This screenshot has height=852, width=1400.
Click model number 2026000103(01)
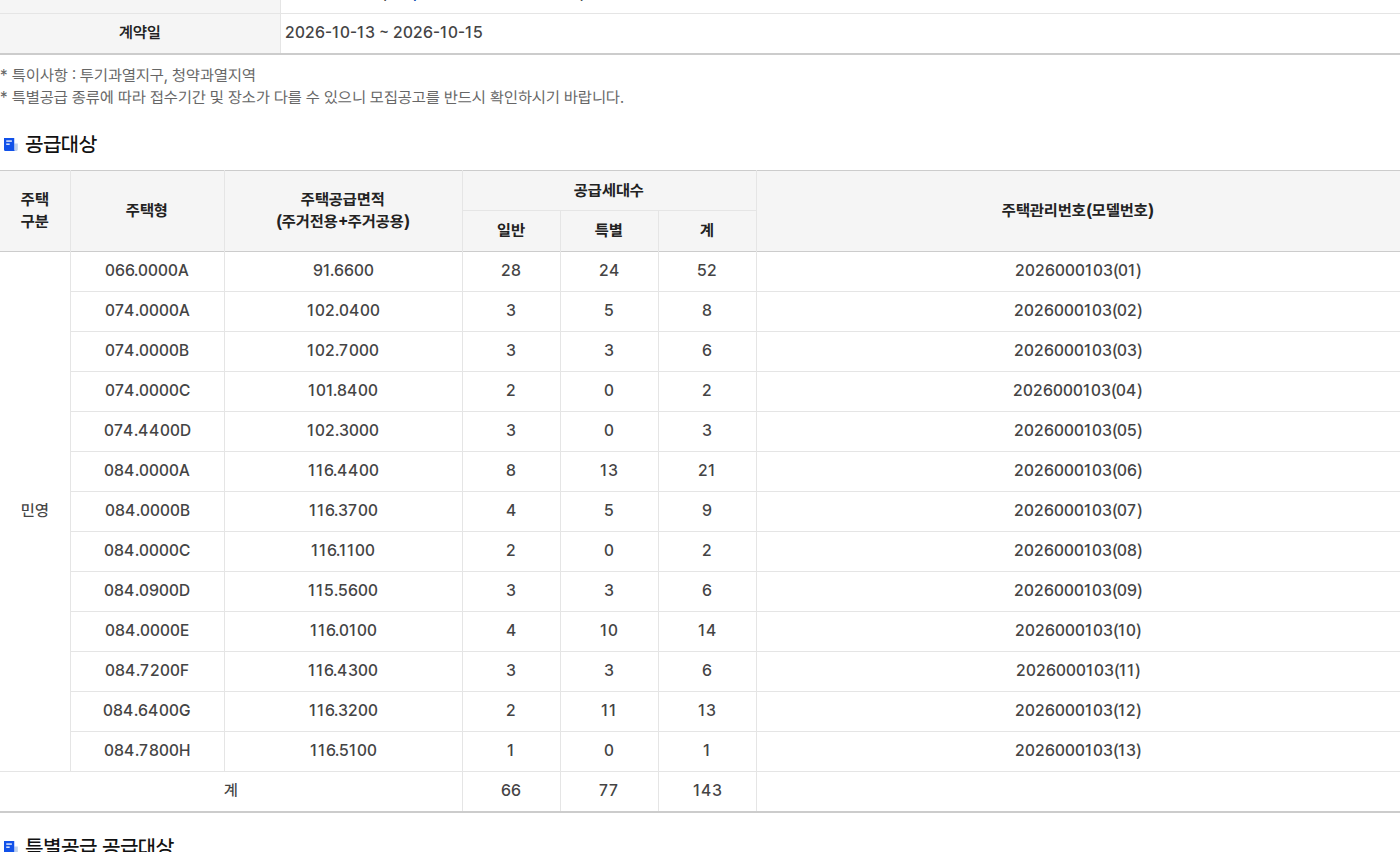[x=1078, y=271]
